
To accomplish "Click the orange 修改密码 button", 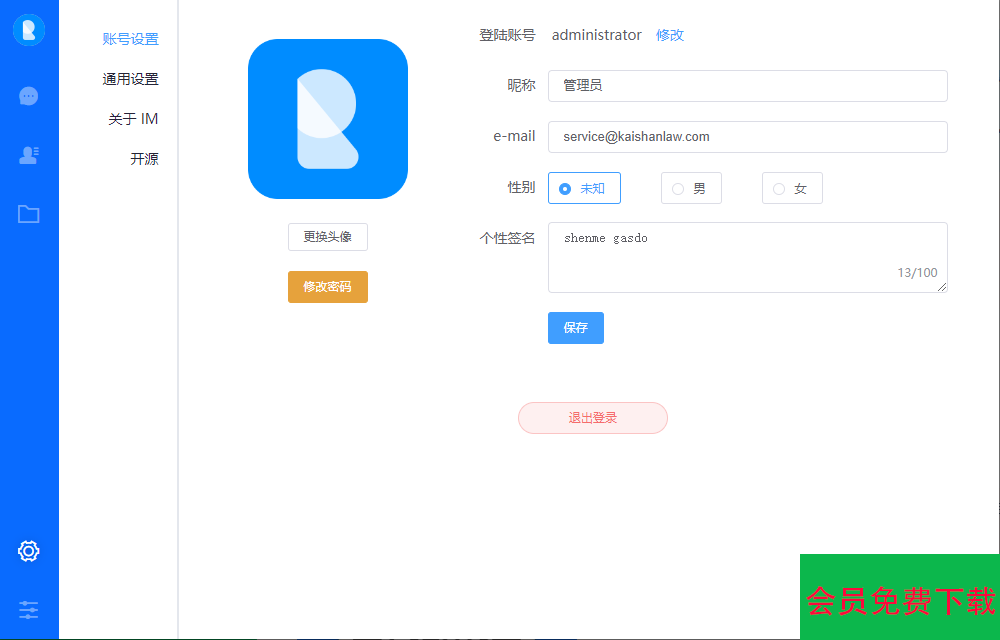I will pyautogui.click(x=328, y=287).
